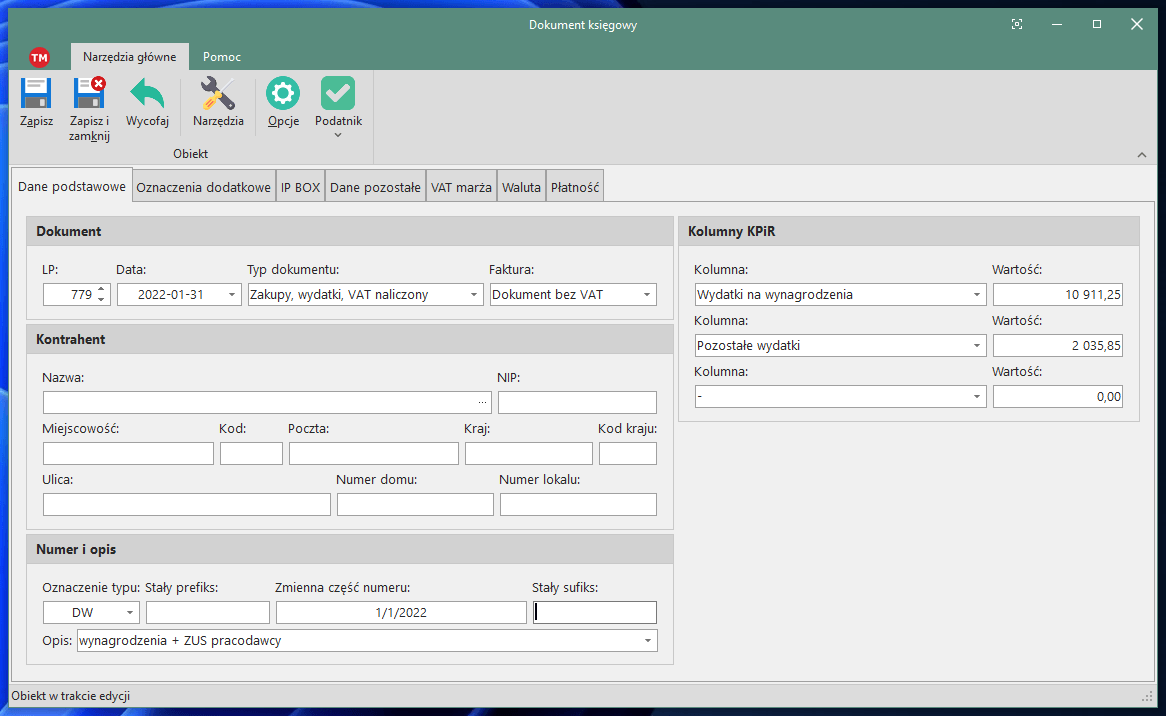
Task: Expand the Typ dokumentu dropdown
Action: pos(474,295)
